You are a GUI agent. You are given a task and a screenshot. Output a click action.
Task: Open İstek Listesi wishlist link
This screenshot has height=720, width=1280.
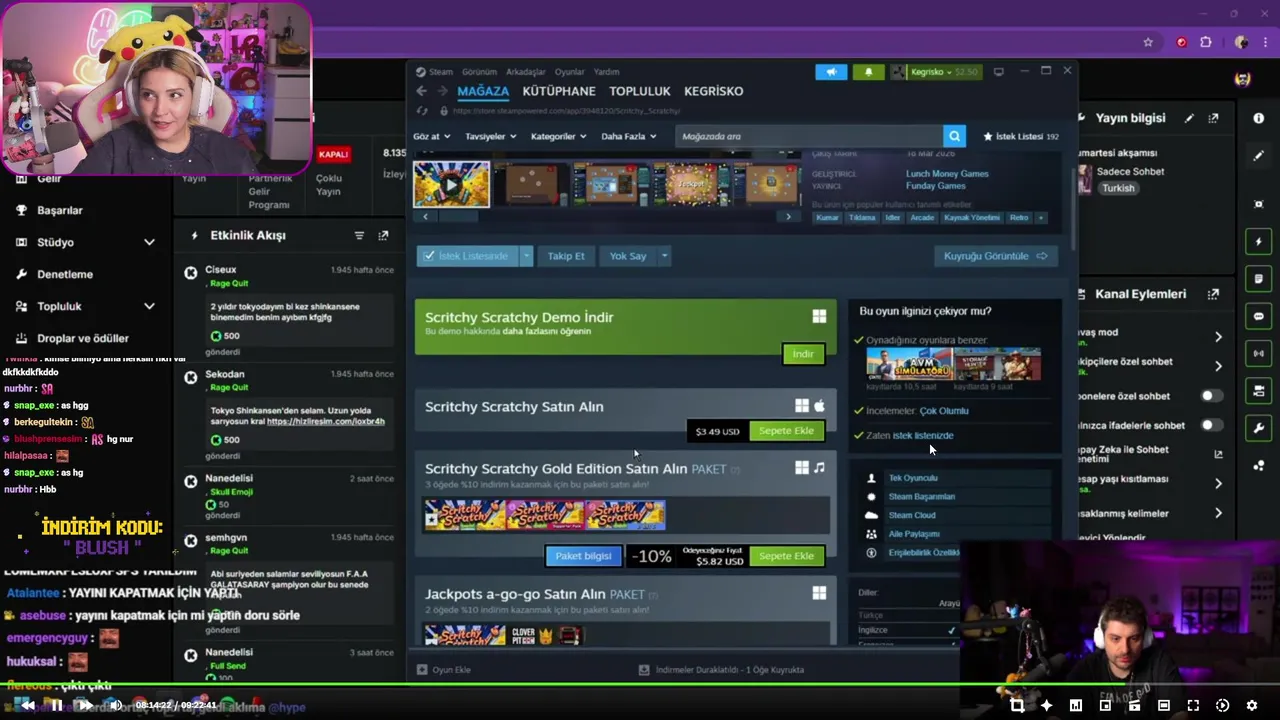[1020, 136]
